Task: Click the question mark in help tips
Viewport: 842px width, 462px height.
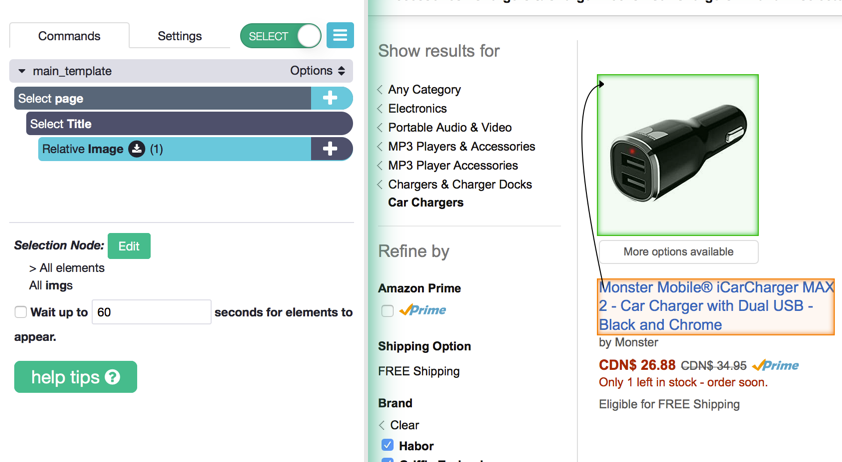Action: [112, 377]
